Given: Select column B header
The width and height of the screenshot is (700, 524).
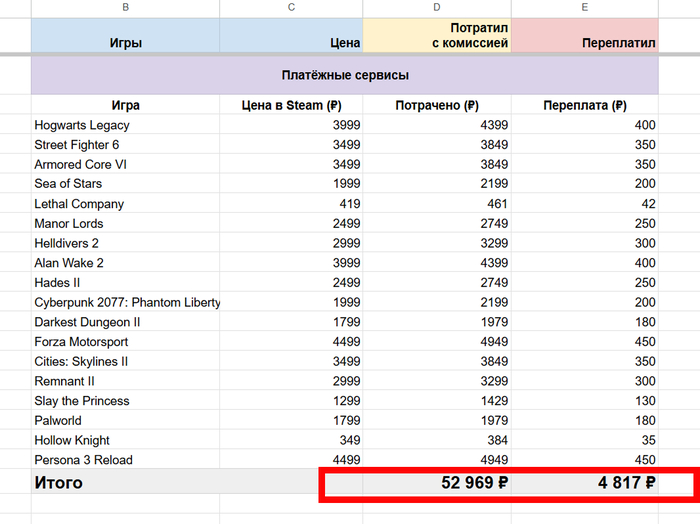Looking at the screenshot, I should (125, 8).
